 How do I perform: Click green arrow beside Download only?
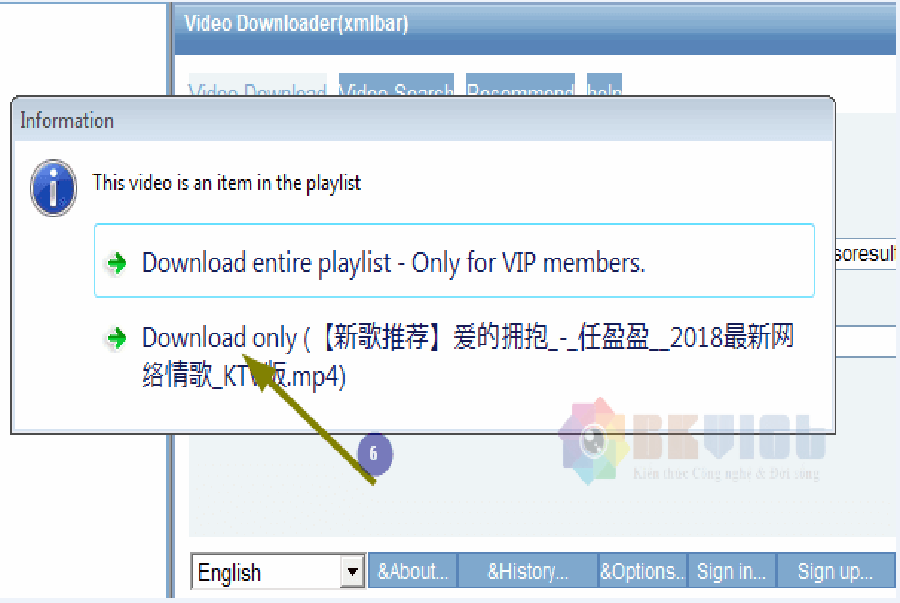[x=118, y=339]
